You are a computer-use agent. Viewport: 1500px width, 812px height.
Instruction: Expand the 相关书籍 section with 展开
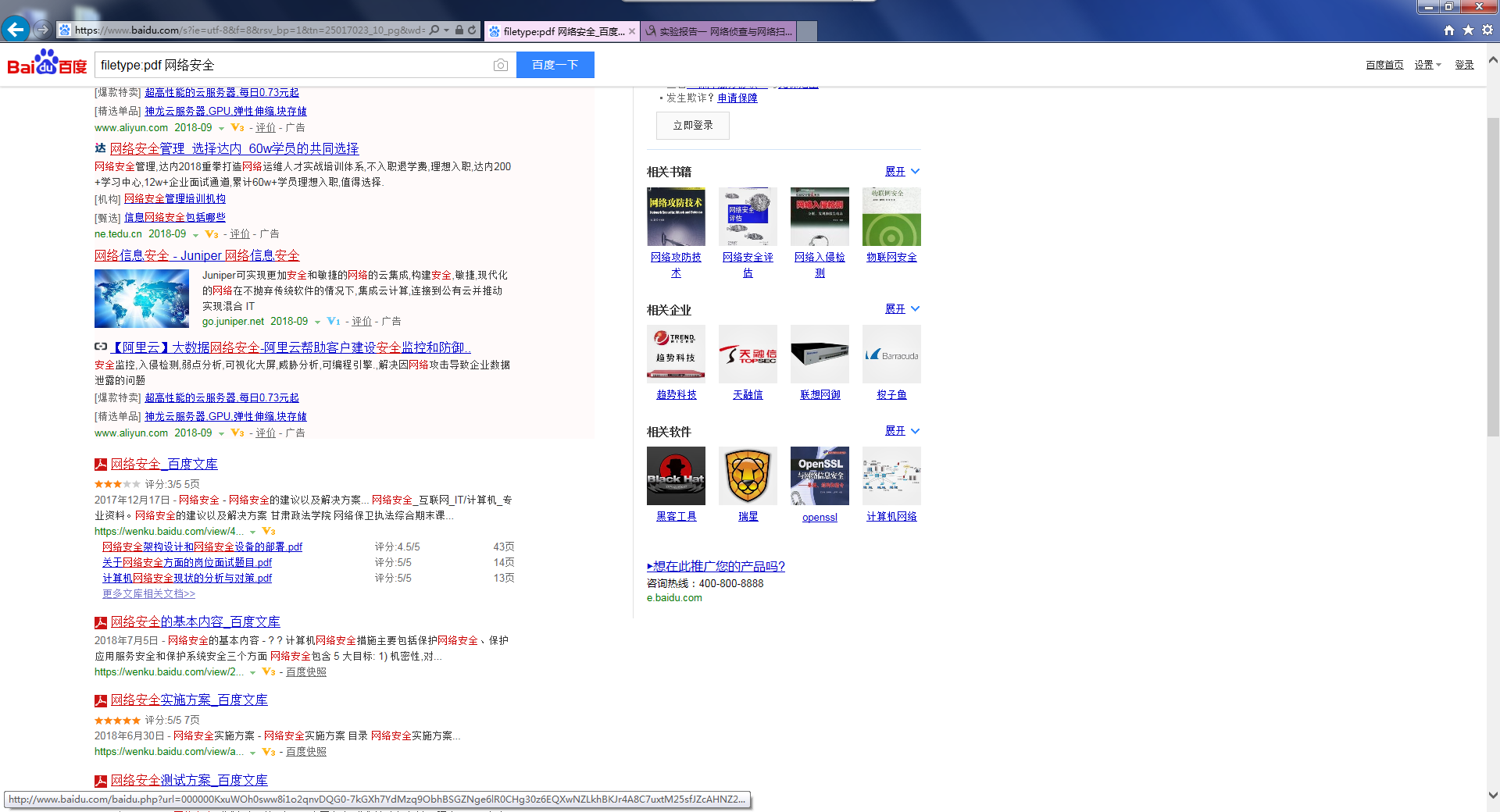point(902,172)
